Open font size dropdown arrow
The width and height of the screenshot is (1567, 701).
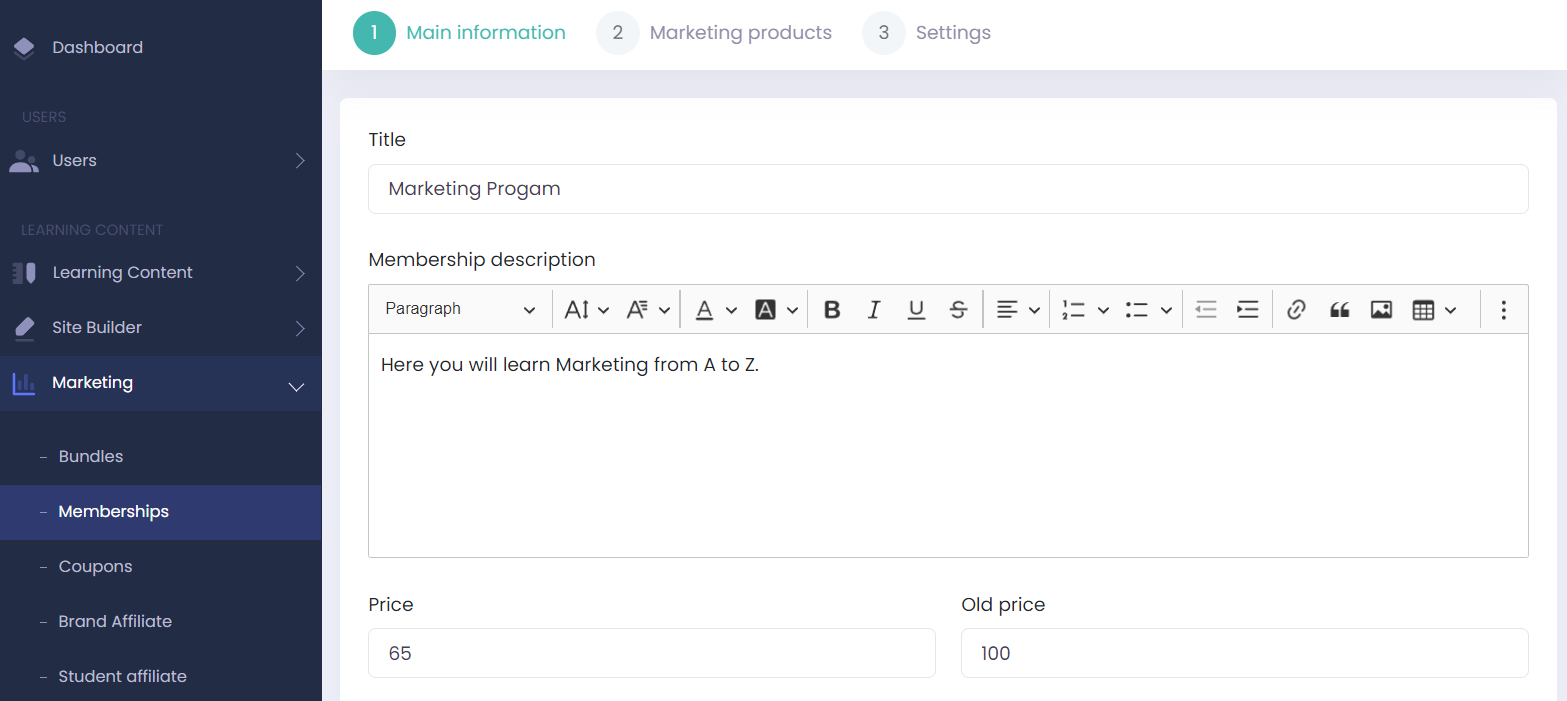(604, 311)
